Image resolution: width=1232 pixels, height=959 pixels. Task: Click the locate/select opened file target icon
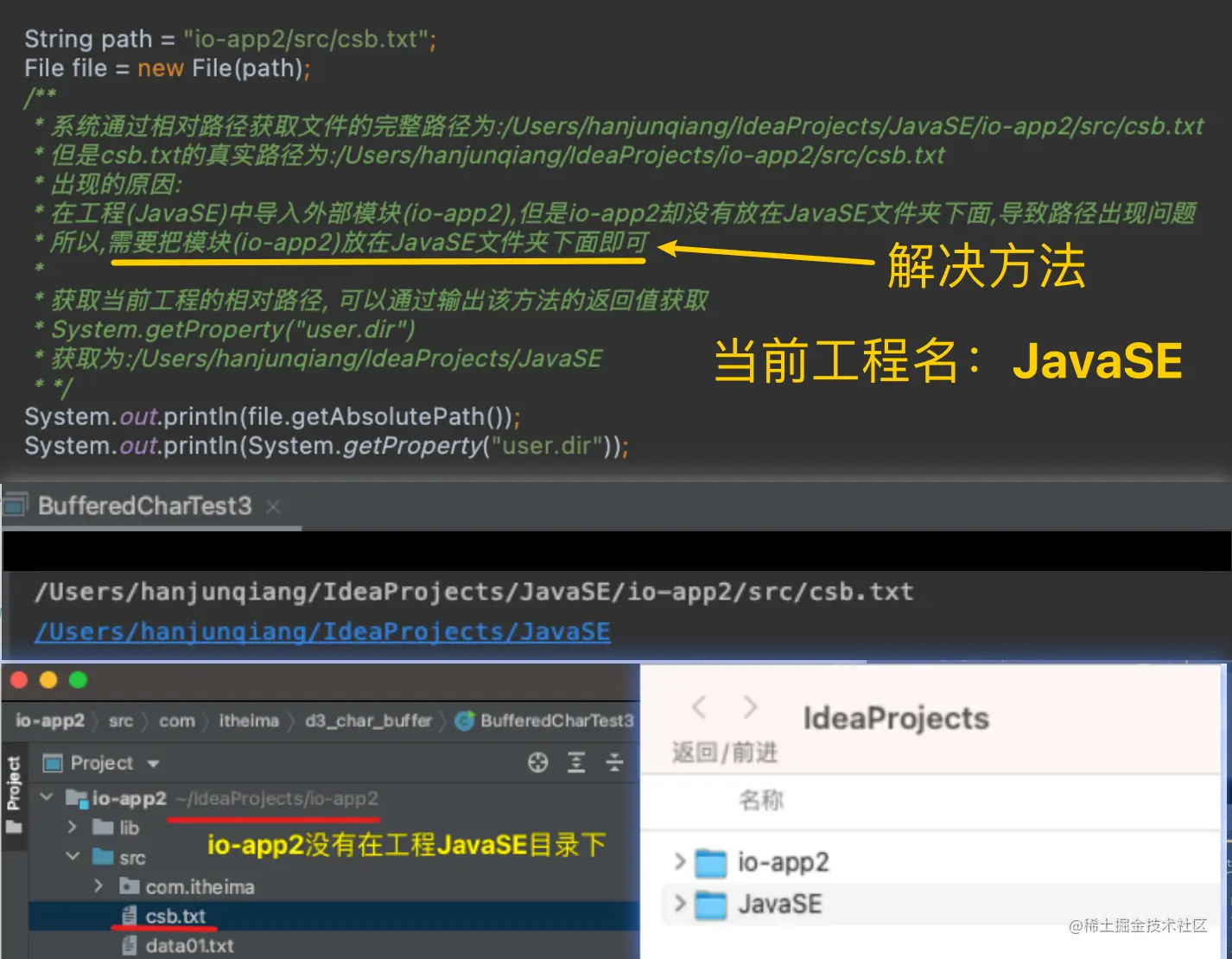click(x=538, y=762)
